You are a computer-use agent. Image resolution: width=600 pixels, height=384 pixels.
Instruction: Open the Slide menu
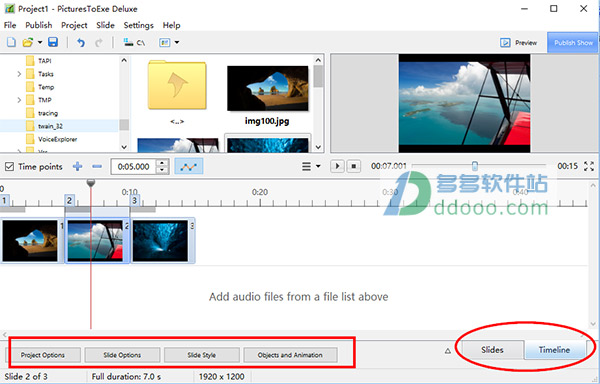[105, 25]
